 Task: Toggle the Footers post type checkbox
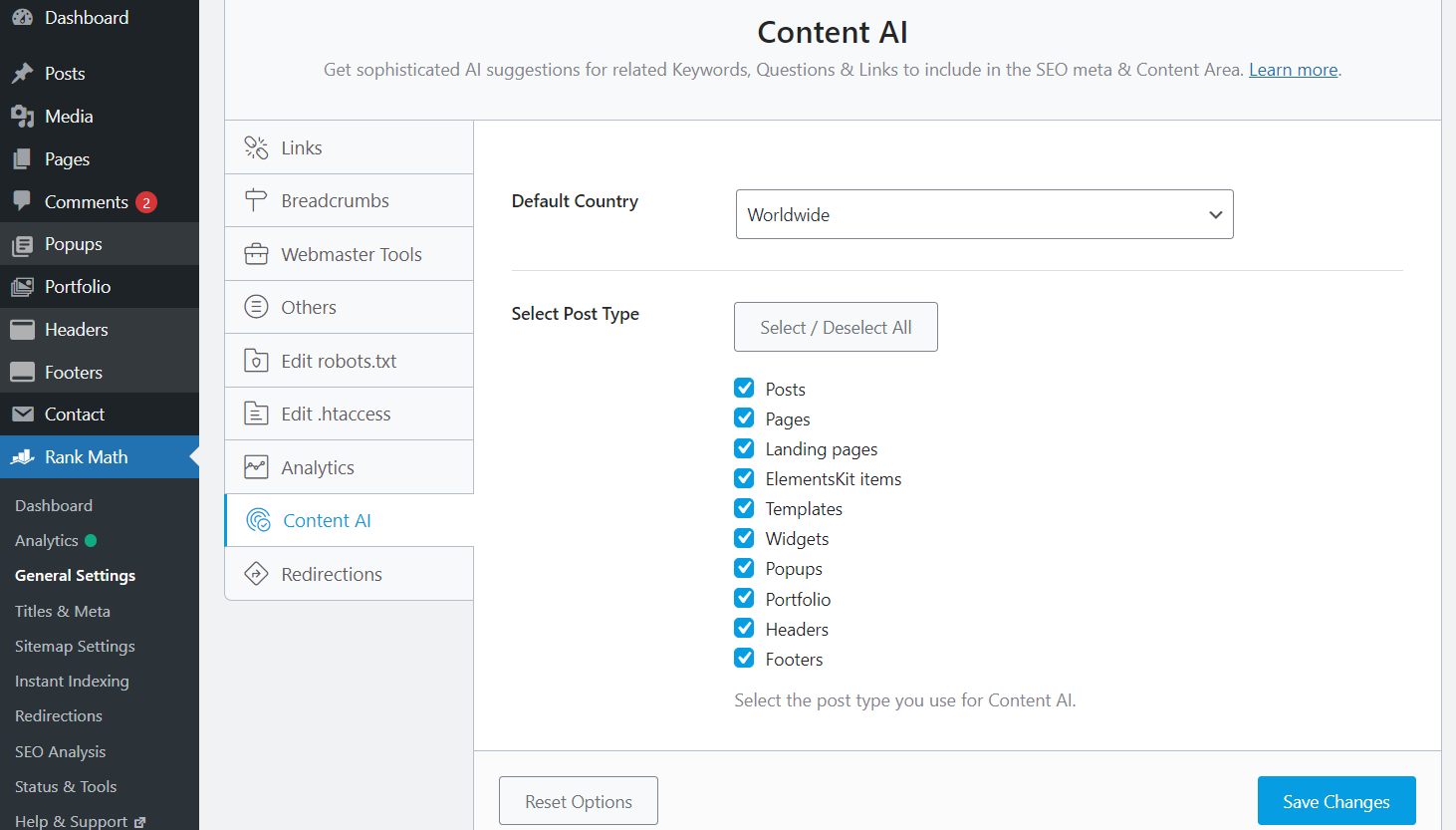[x=744, y=658]
